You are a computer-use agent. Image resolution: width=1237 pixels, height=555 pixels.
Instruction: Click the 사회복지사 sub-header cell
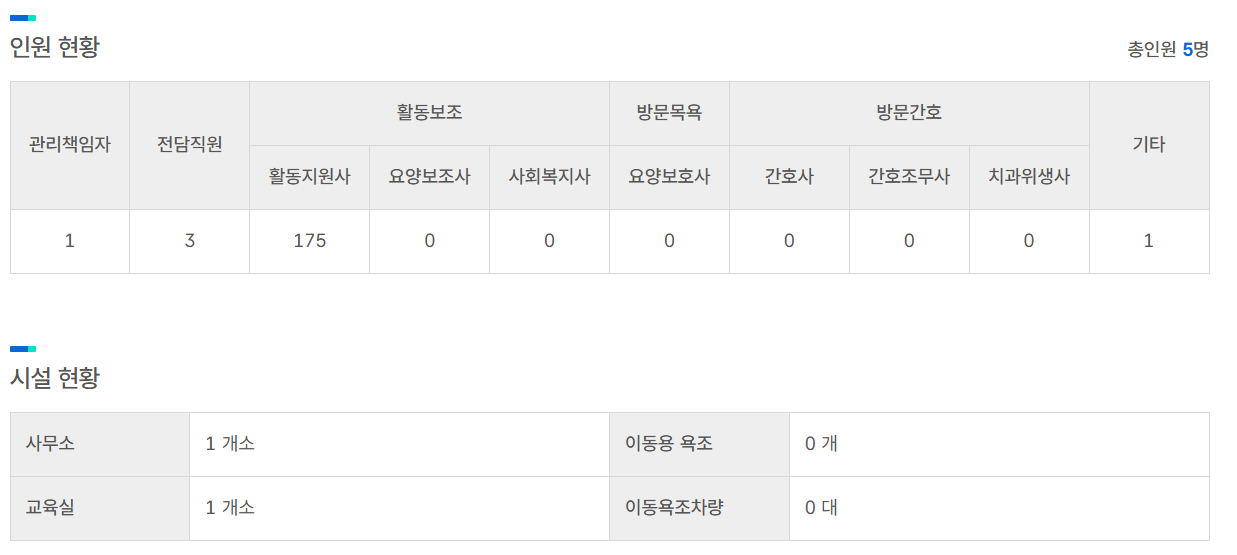(x=549, y=177)
